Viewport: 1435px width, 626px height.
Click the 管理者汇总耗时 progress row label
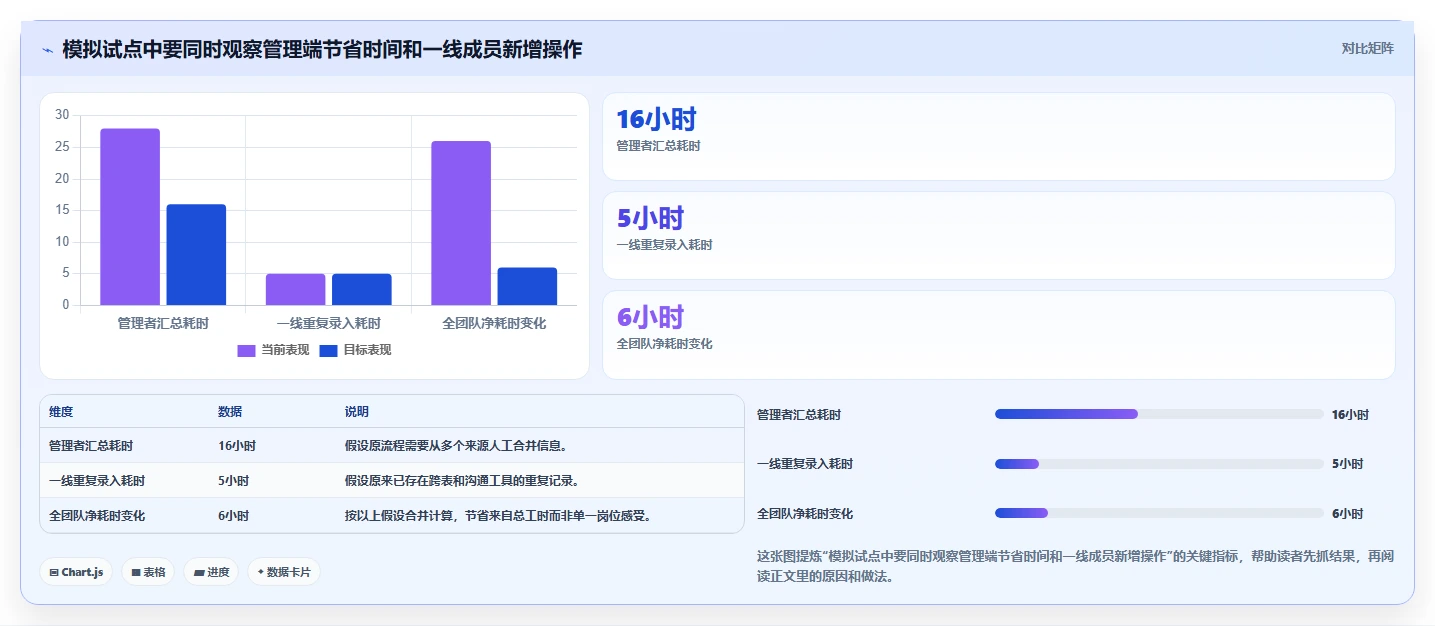click(799, 415)
